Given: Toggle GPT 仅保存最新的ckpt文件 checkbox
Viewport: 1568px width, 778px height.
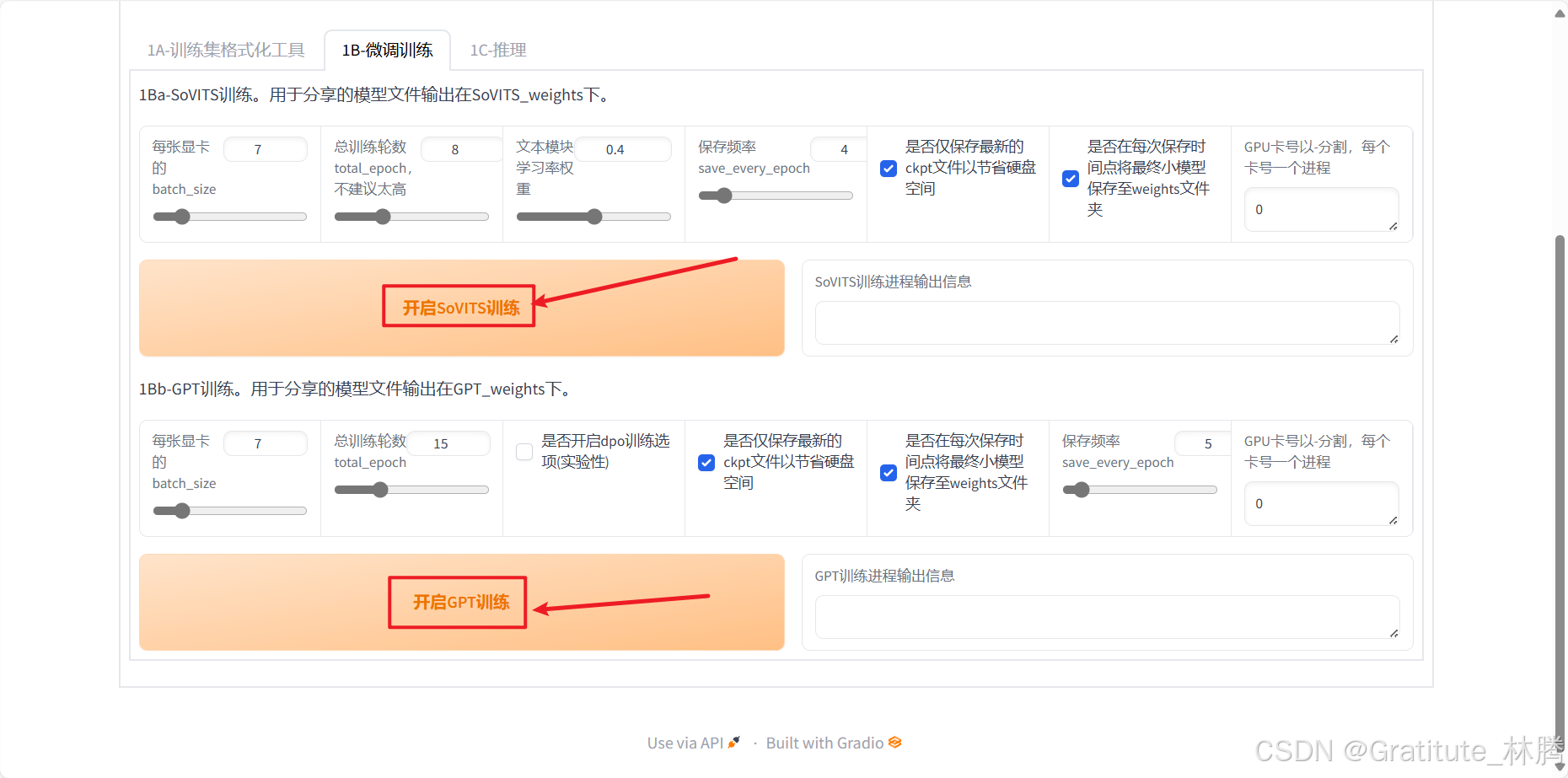Looking at the screenshot, I should 706,462.
